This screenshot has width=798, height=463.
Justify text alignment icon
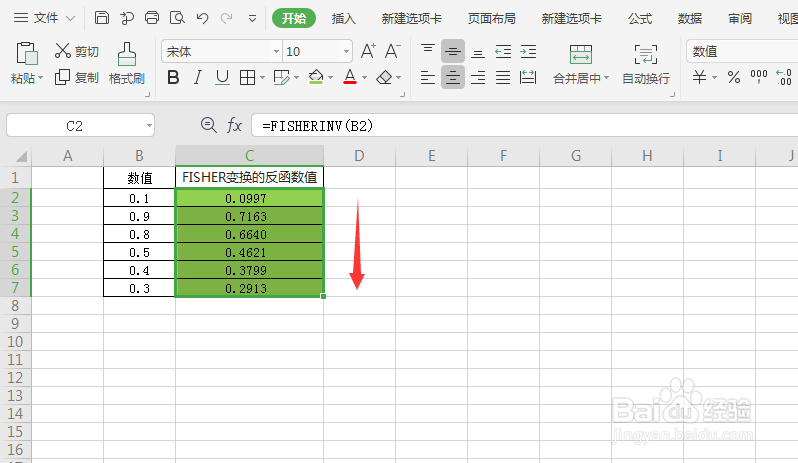coord(503,78)
